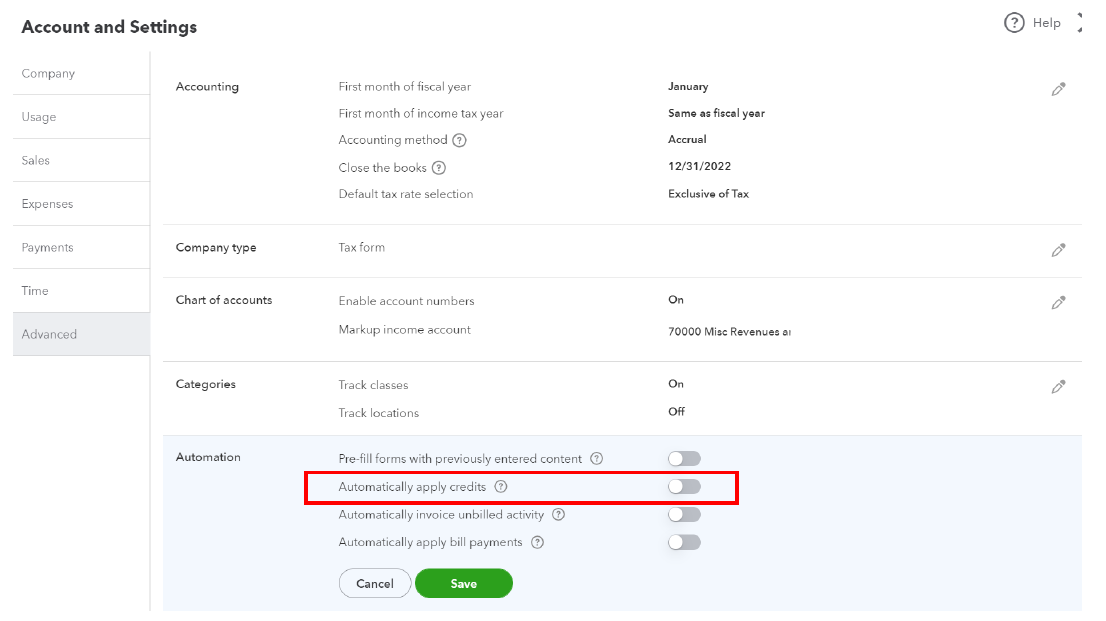Turn on Automatically apply bill payments

[684, 542]
